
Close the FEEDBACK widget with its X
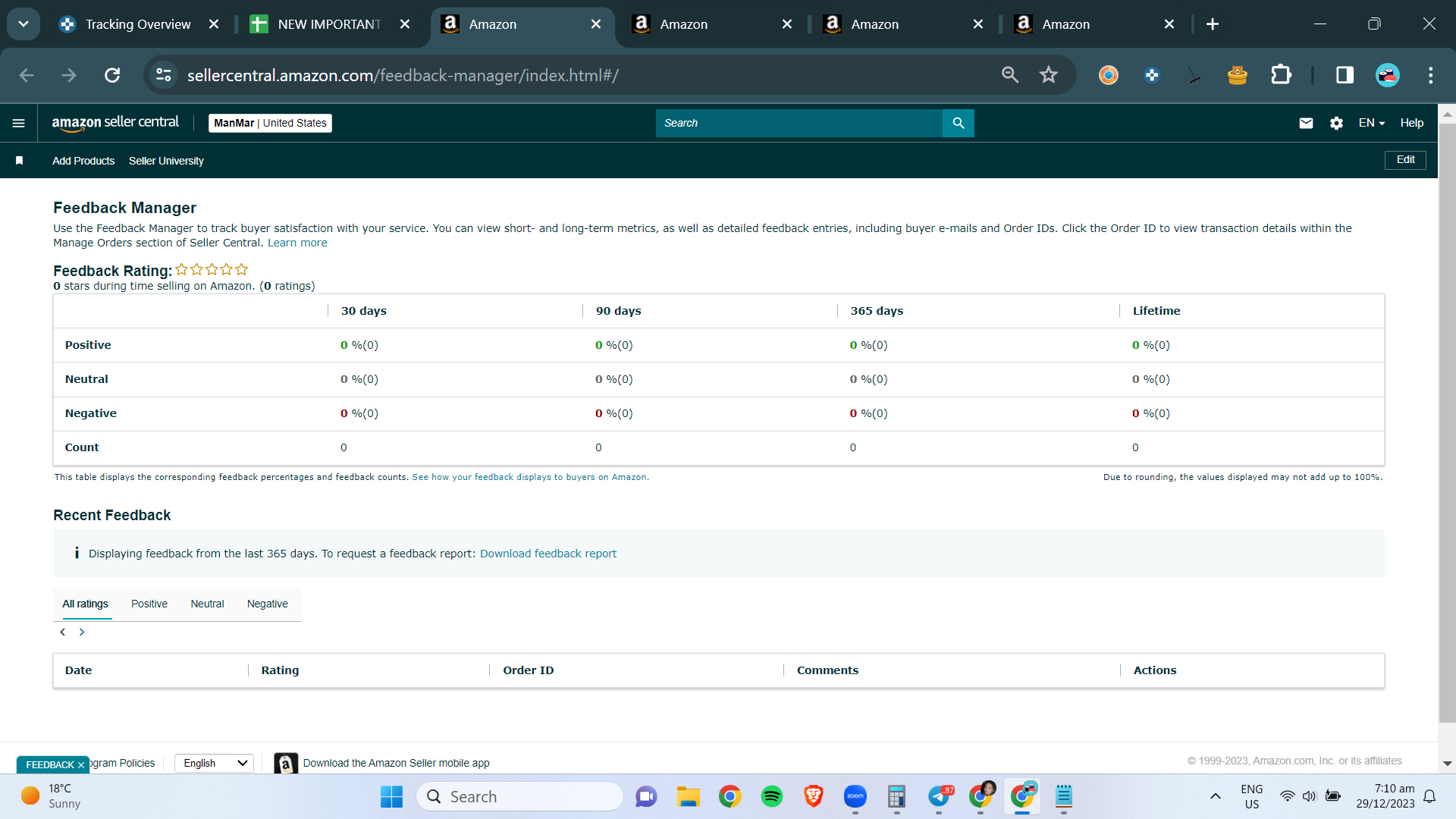pos(81,765)
